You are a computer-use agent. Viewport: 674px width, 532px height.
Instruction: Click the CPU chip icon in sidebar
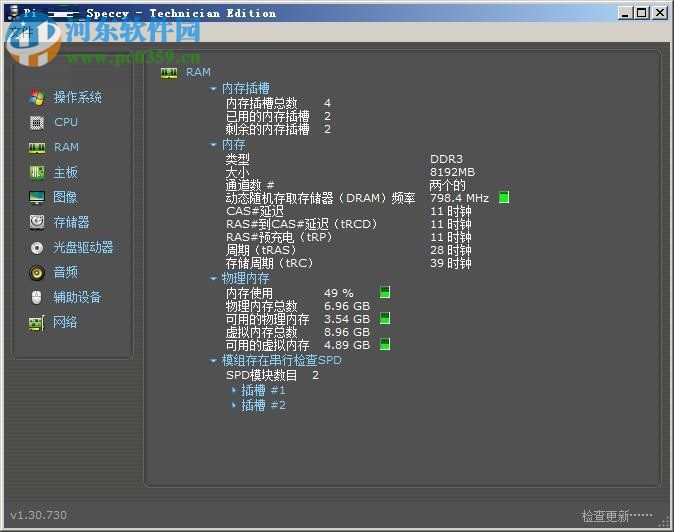[37, 122]
